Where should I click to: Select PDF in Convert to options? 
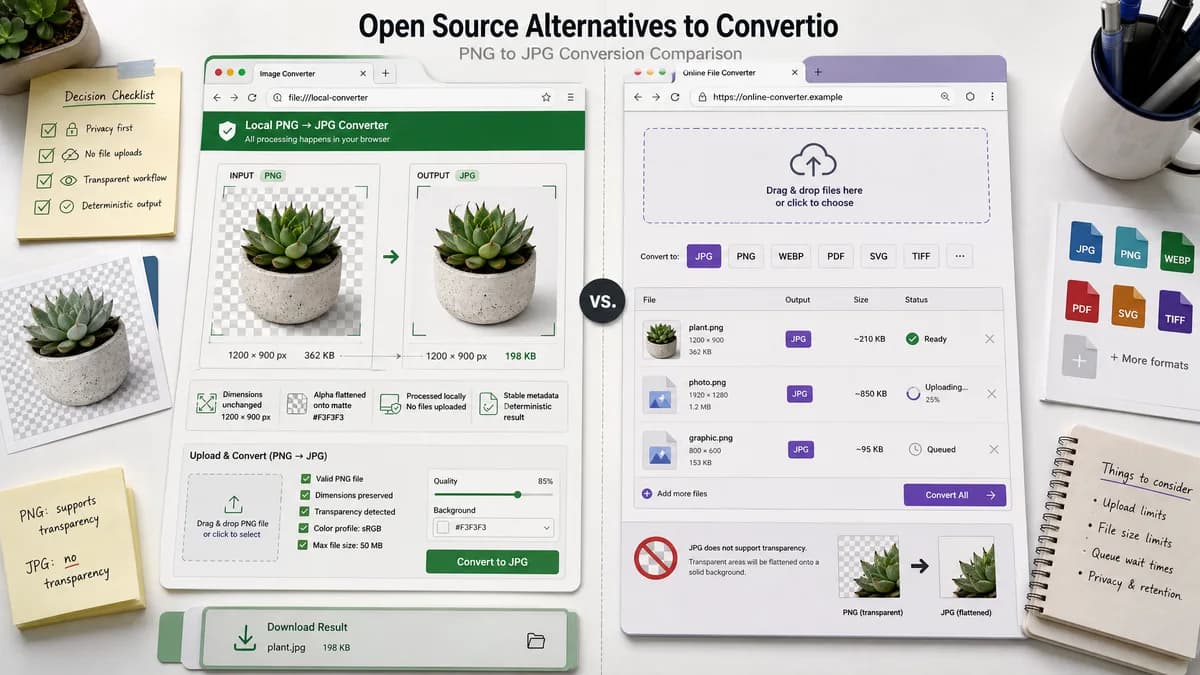coord(836,256)
